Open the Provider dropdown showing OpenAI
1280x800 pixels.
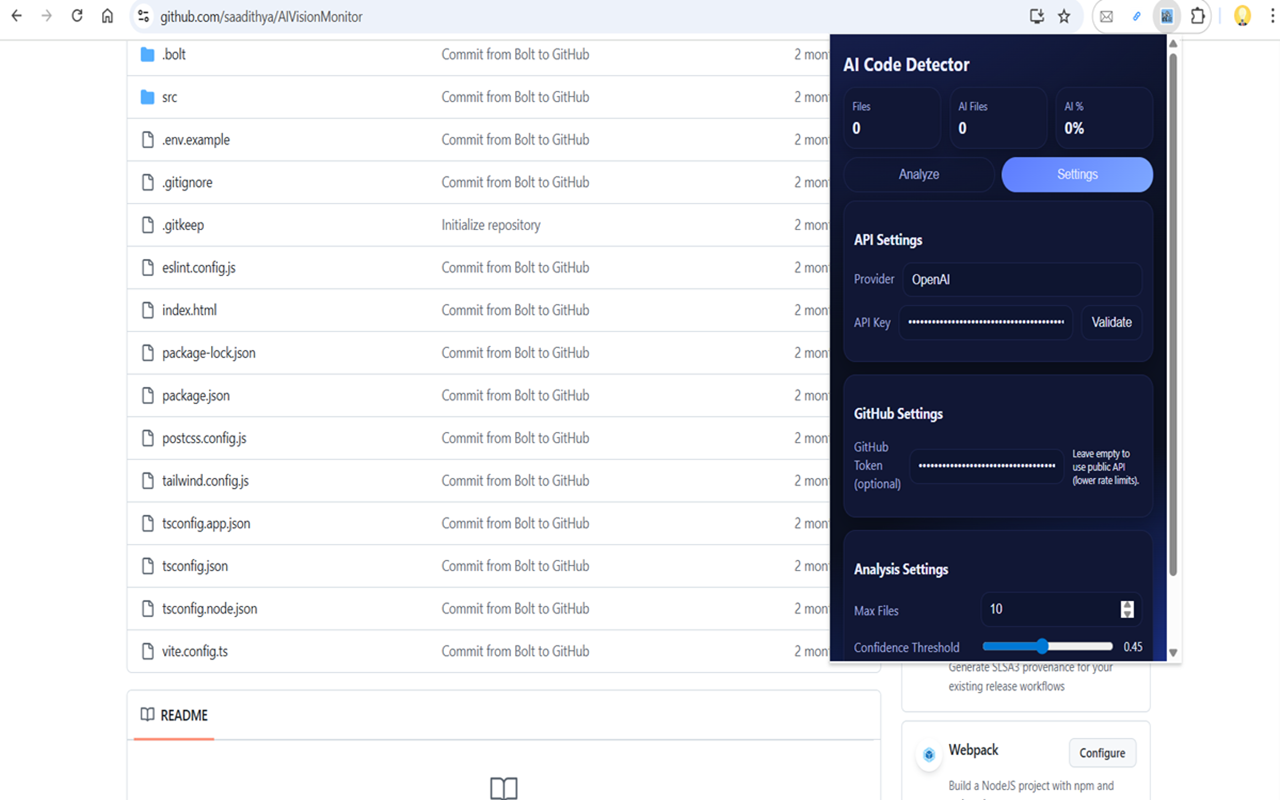1022,279
